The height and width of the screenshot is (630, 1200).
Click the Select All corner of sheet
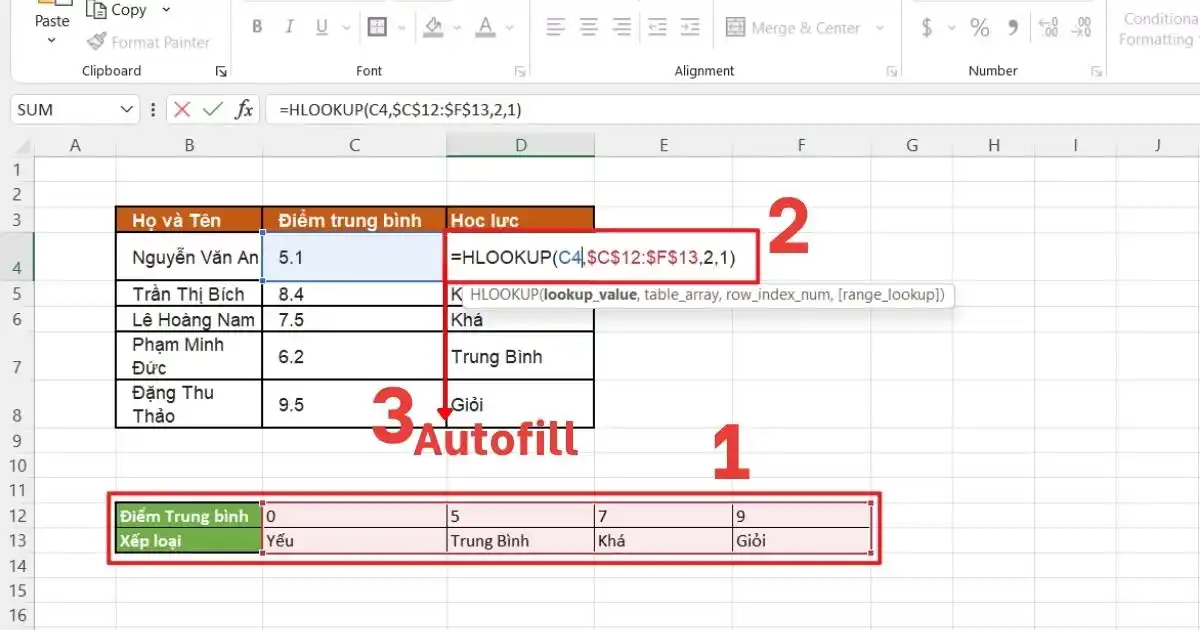coord(23,146)
